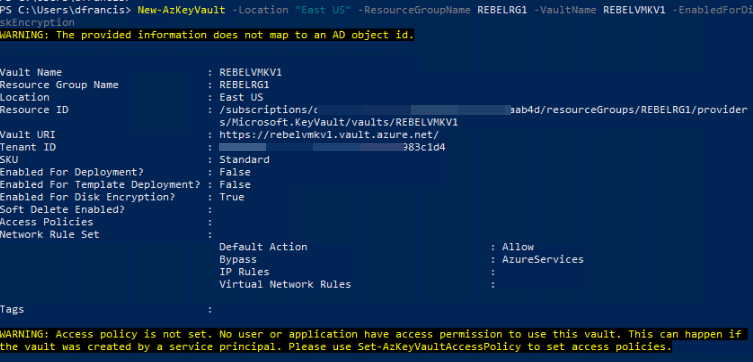Image resolution: width=753 pixels, height=362 pixels.
Task: Click the Bypass AzureServices value
Action: pyautogui.click(x=543, y=260)
